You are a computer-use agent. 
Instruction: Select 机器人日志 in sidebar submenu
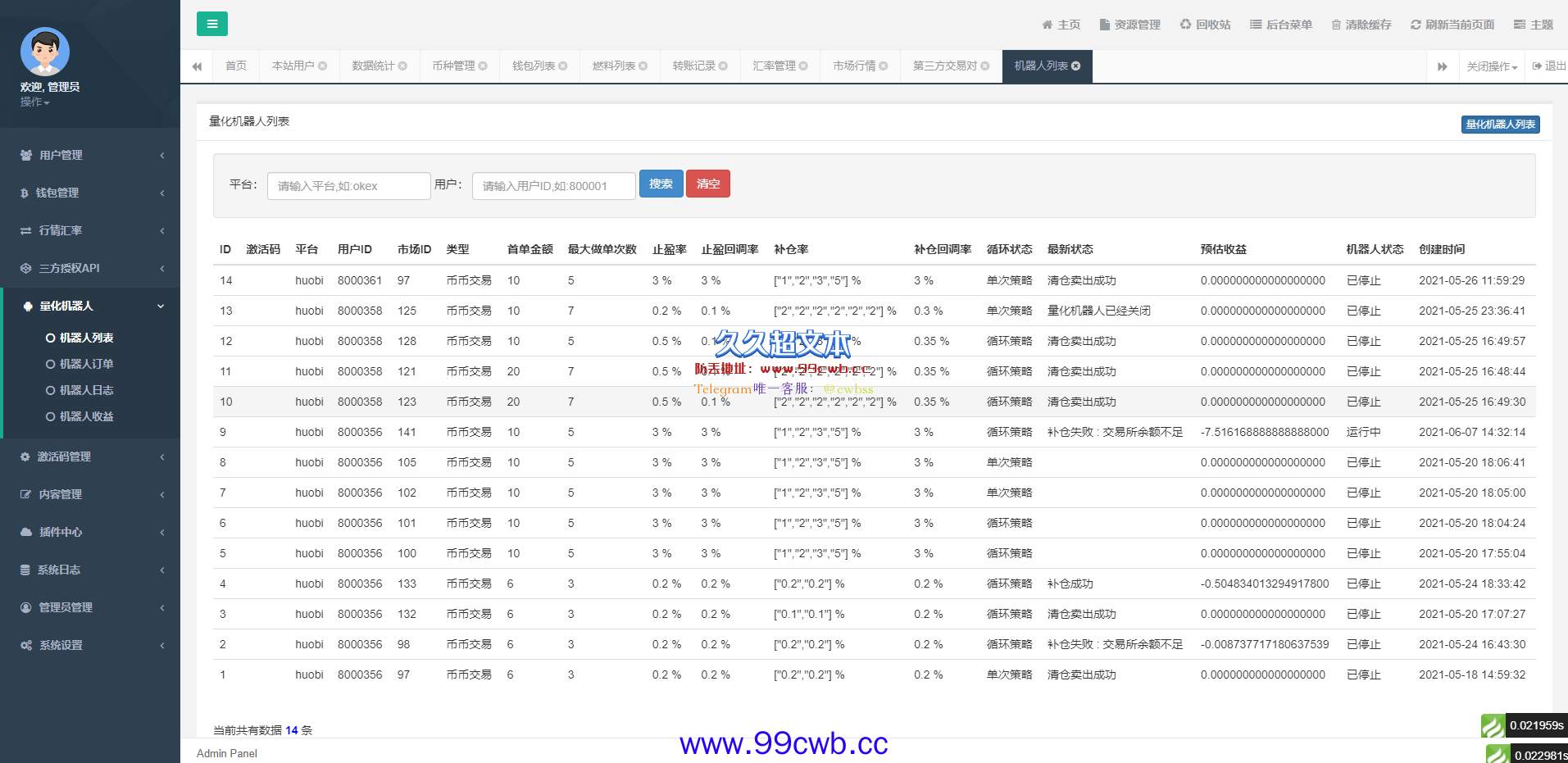pyautogui.click(x=86, y=390)
